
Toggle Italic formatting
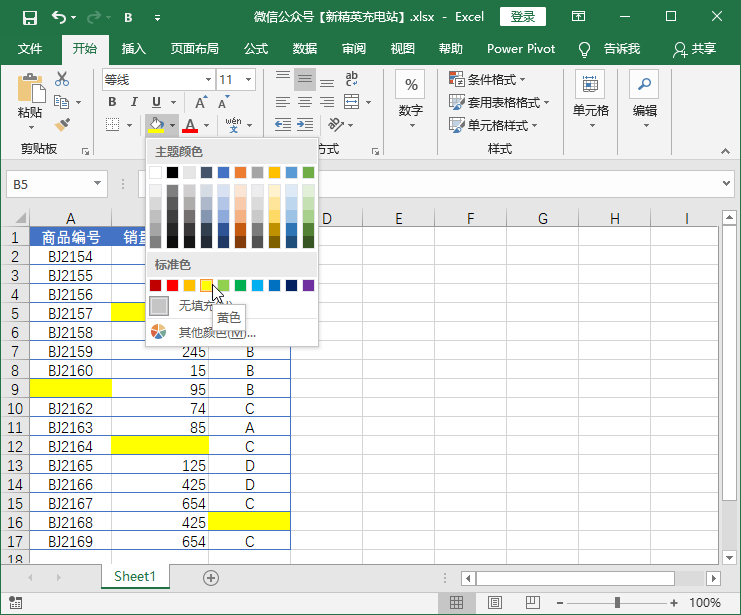point(134,102)
